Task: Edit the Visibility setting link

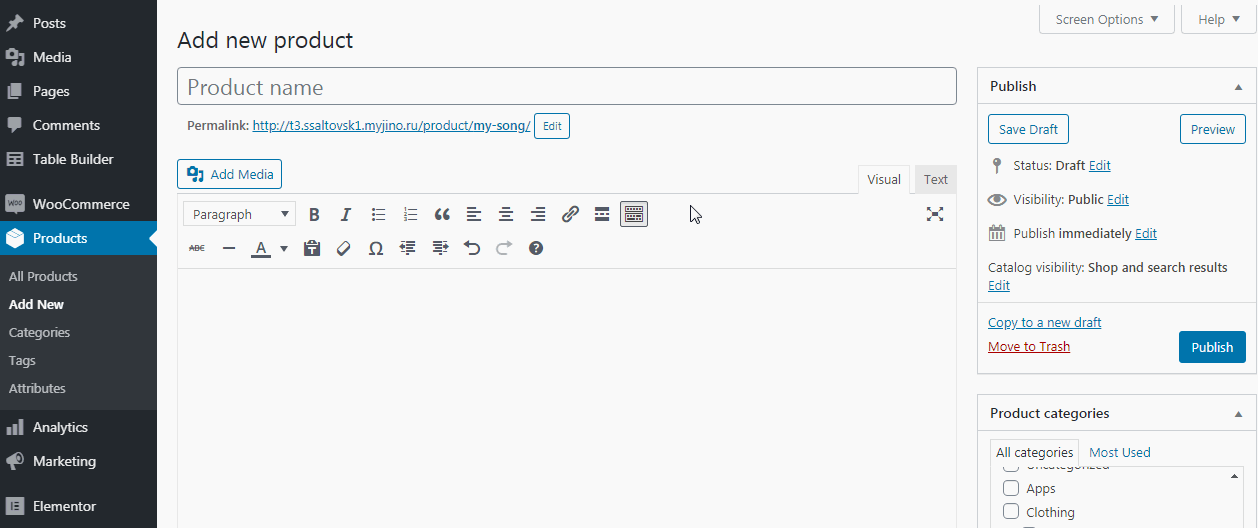Action: [1118, 199]
